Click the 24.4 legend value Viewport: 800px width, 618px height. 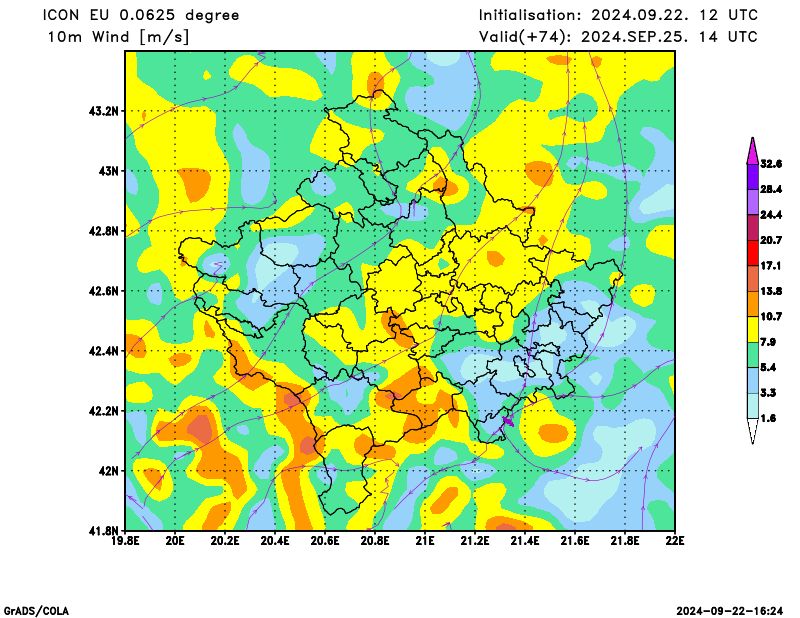pos(771,215)
